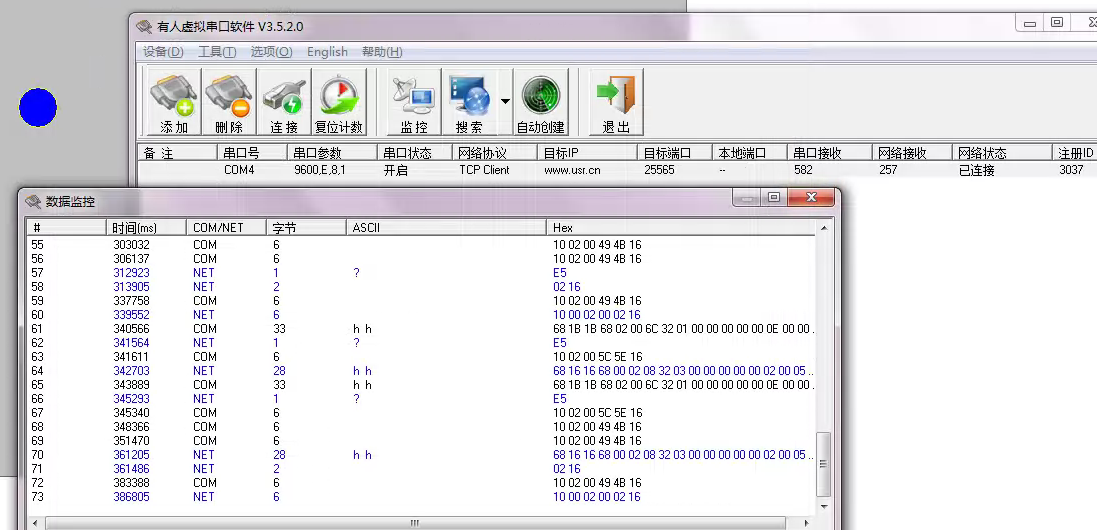Click the 时间(ms) header in 数据监控
This screenshot has width=1097, height=530.
[146, 227]
